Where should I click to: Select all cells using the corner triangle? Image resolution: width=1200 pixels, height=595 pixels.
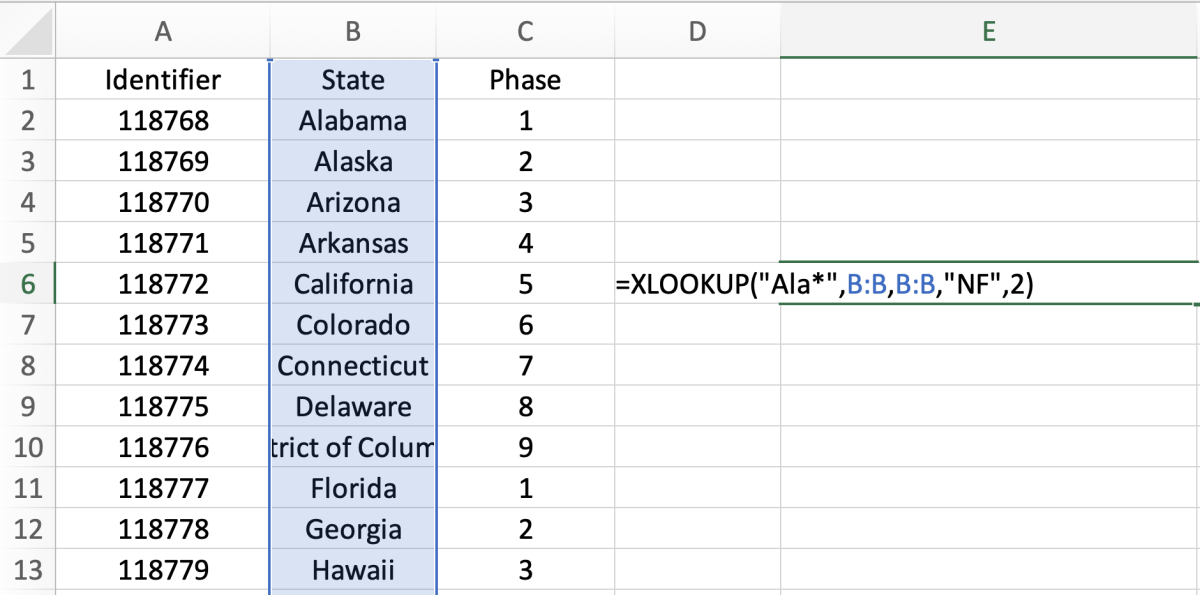pyautogui.click(x=27, y=31)
